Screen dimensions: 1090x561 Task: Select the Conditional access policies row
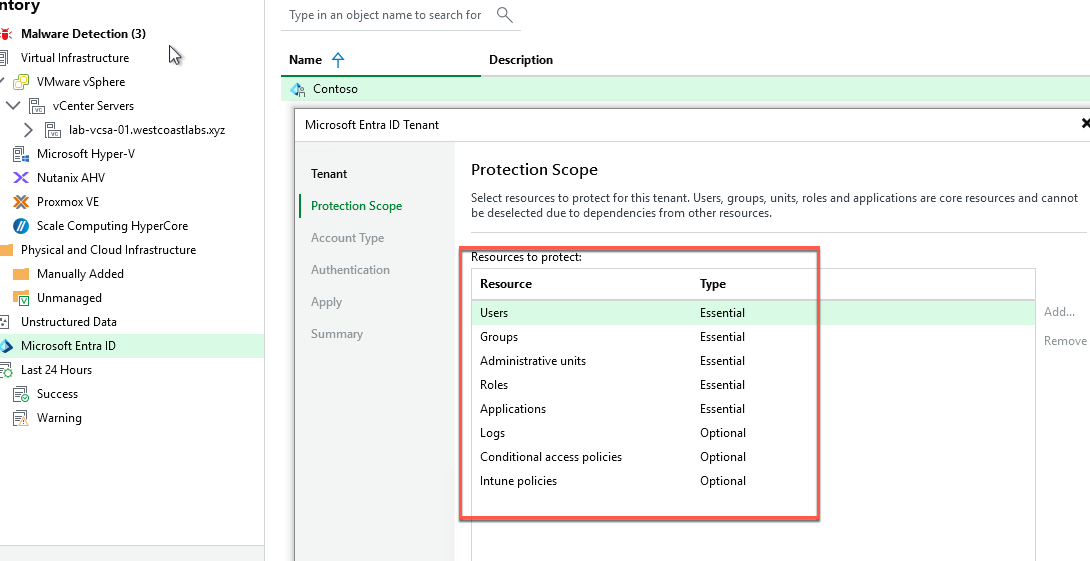(551, 457)
